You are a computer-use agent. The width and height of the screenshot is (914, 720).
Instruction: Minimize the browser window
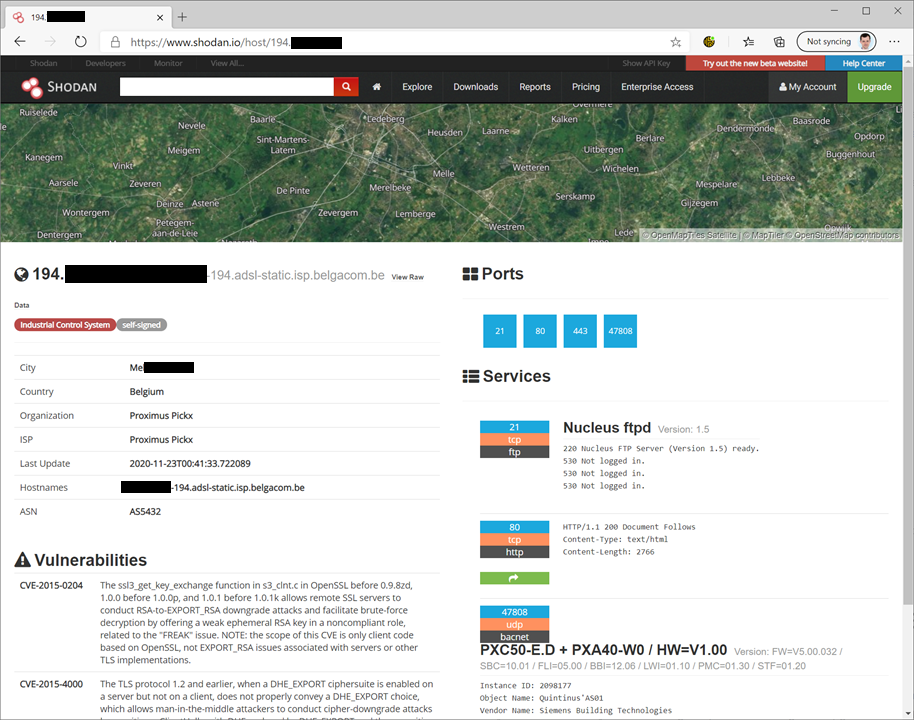pos(834,10)
